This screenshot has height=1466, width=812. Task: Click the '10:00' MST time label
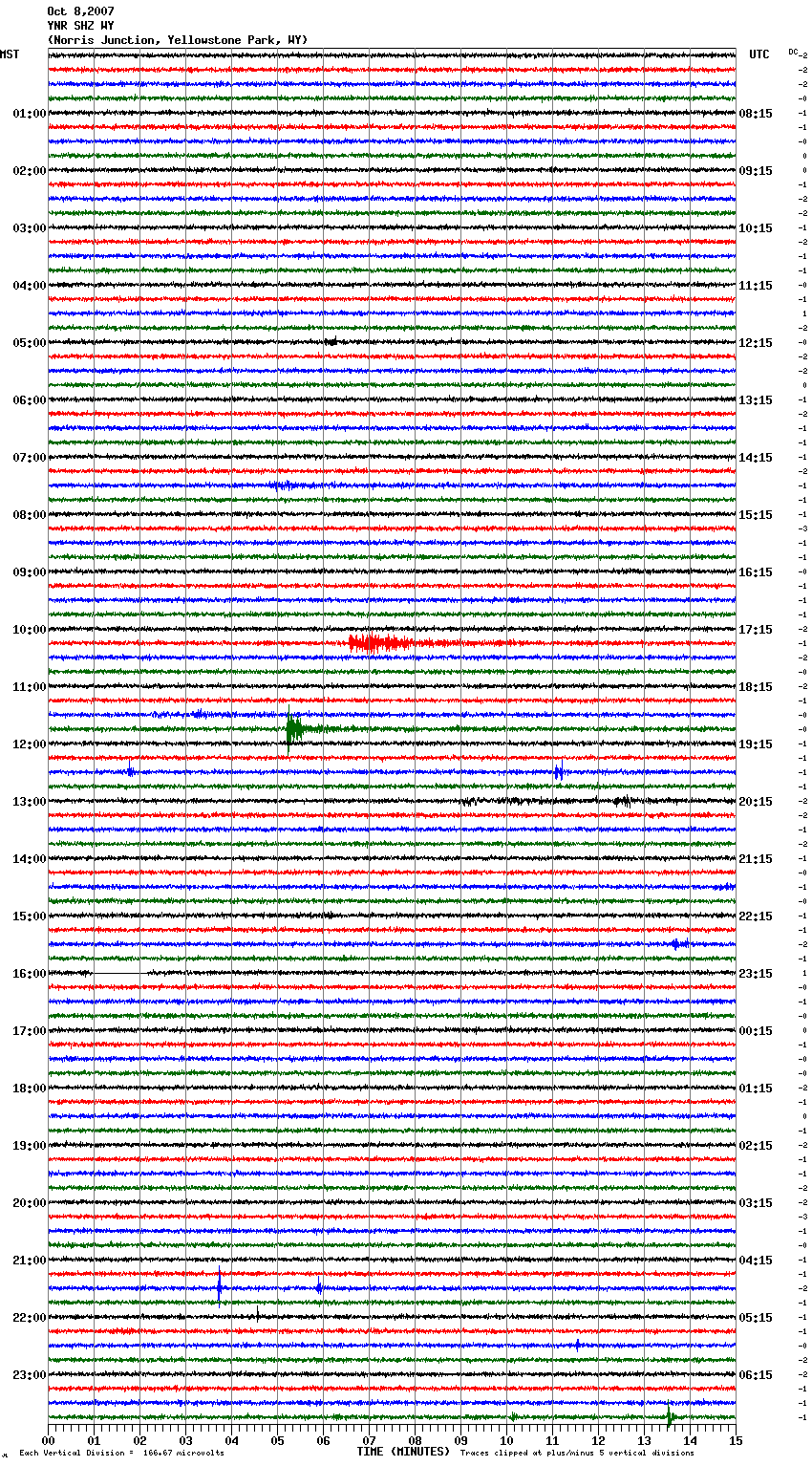click(30, 630)
